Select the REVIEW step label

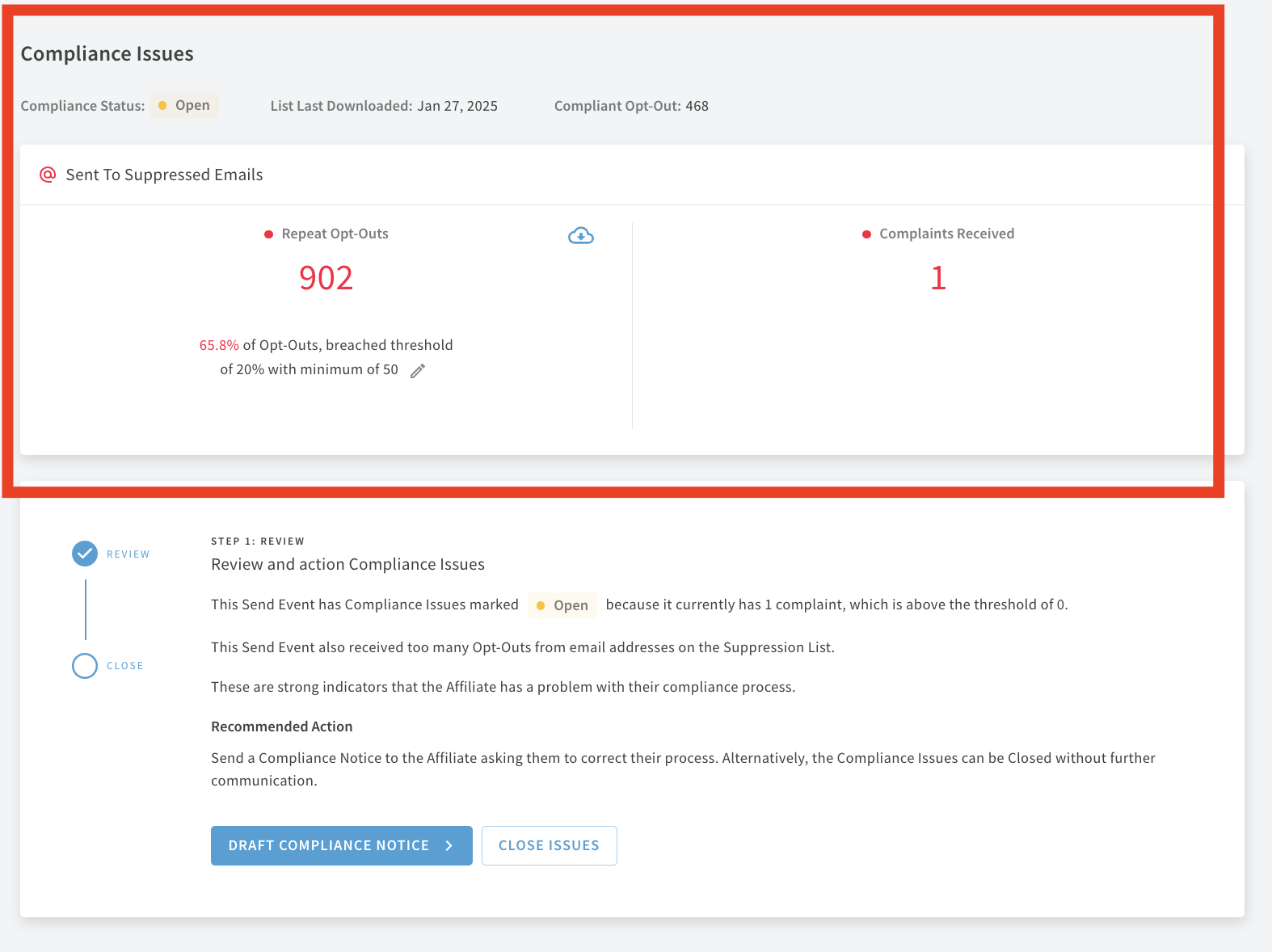point(128,554)
